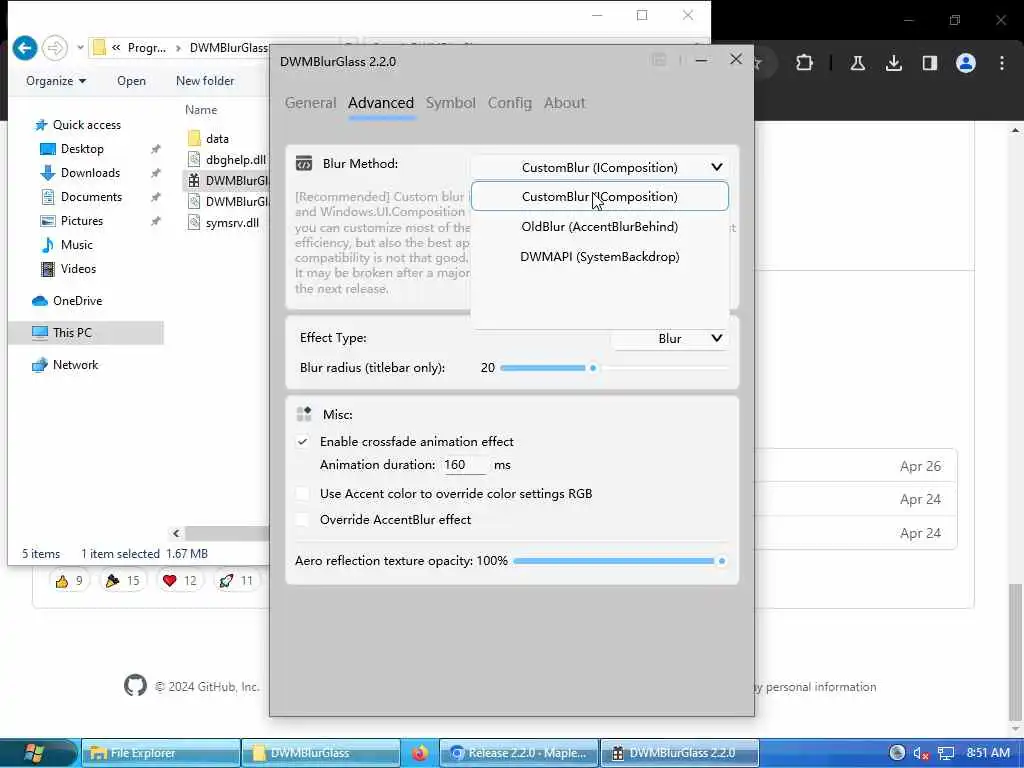Enable Use Accent color override checkbox

[x=302, y=494]
